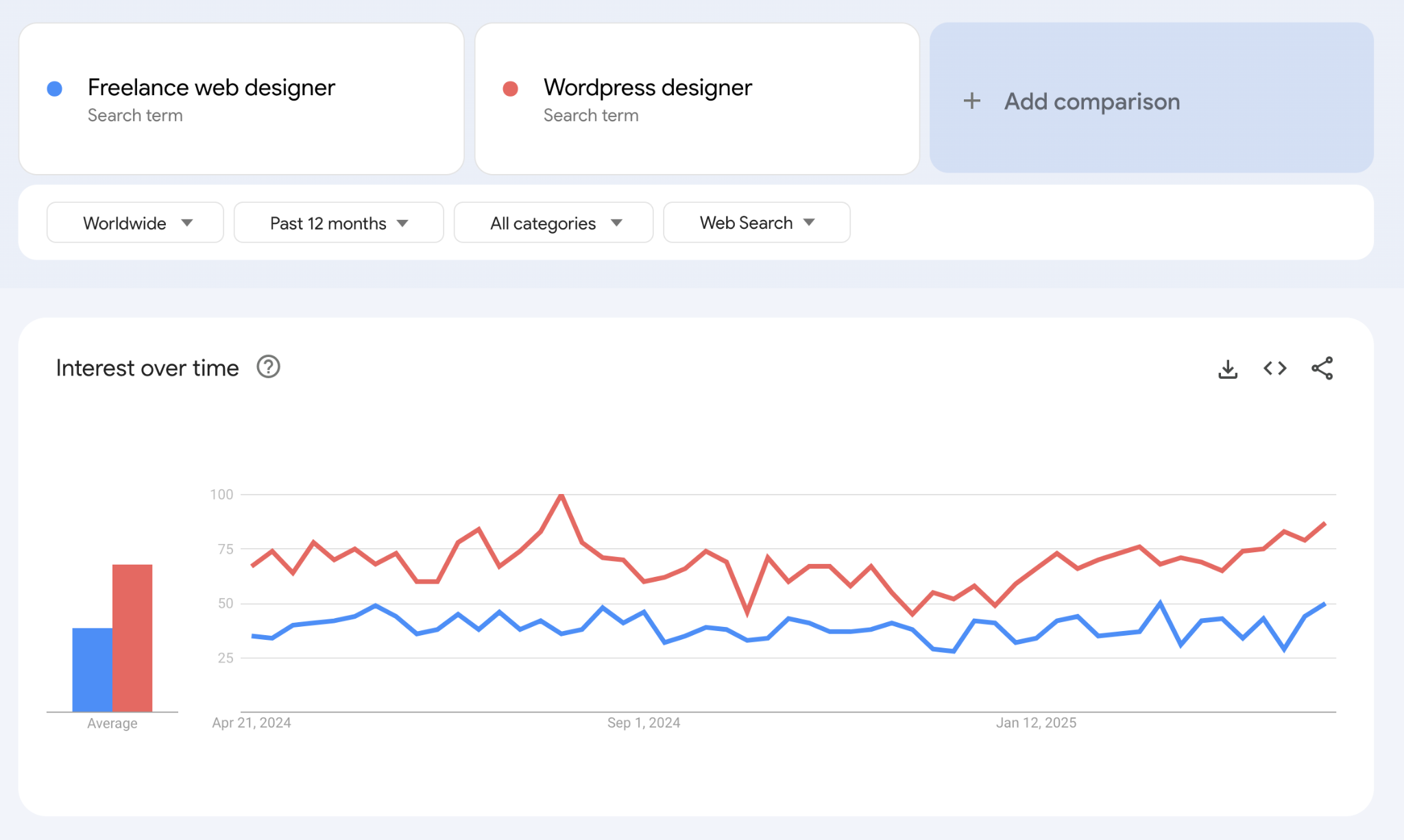Click the Sep 1, 2024 axis label

coord(643,721)
